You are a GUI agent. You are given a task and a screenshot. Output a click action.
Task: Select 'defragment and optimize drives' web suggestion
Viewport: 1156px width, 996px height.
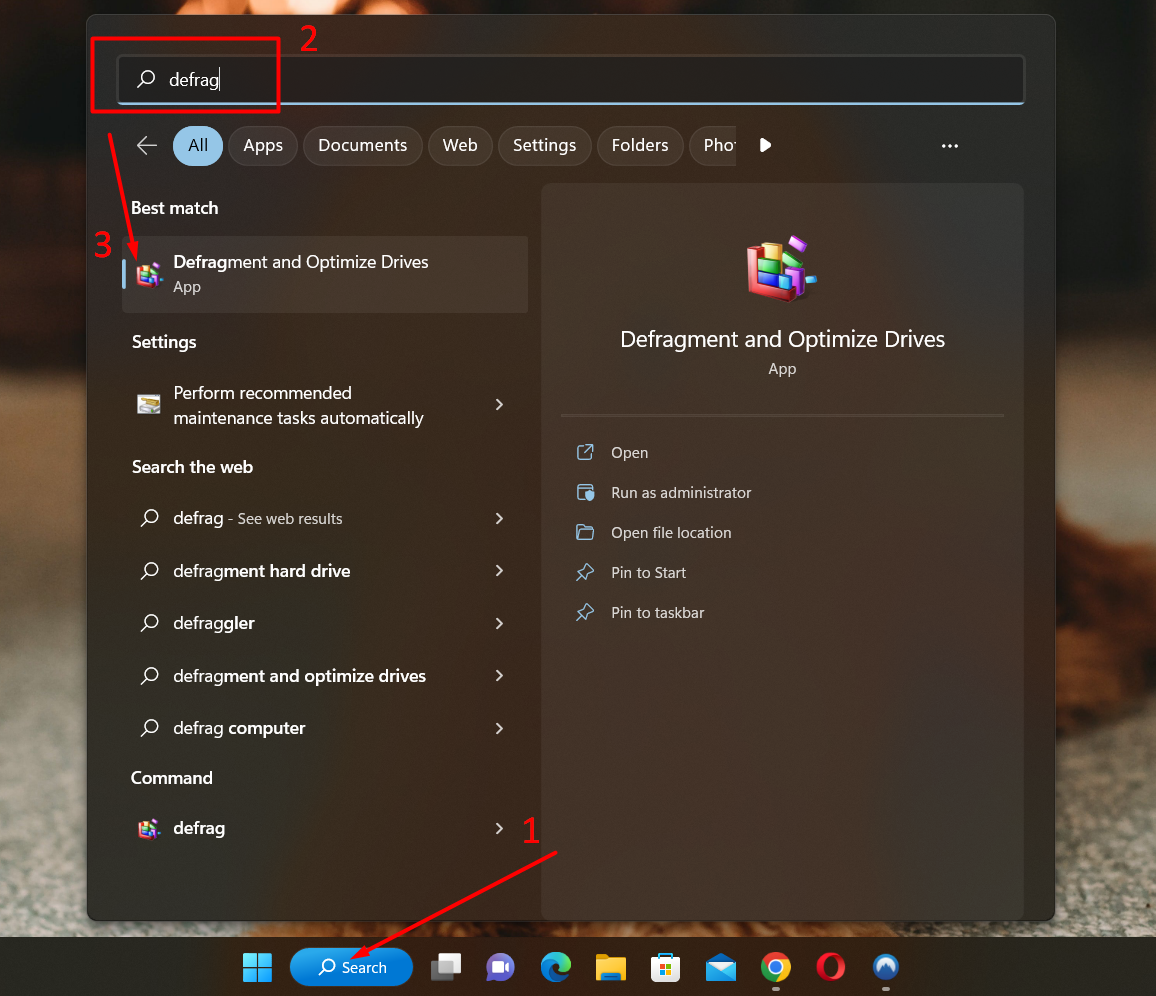click(x=299, y=676)
